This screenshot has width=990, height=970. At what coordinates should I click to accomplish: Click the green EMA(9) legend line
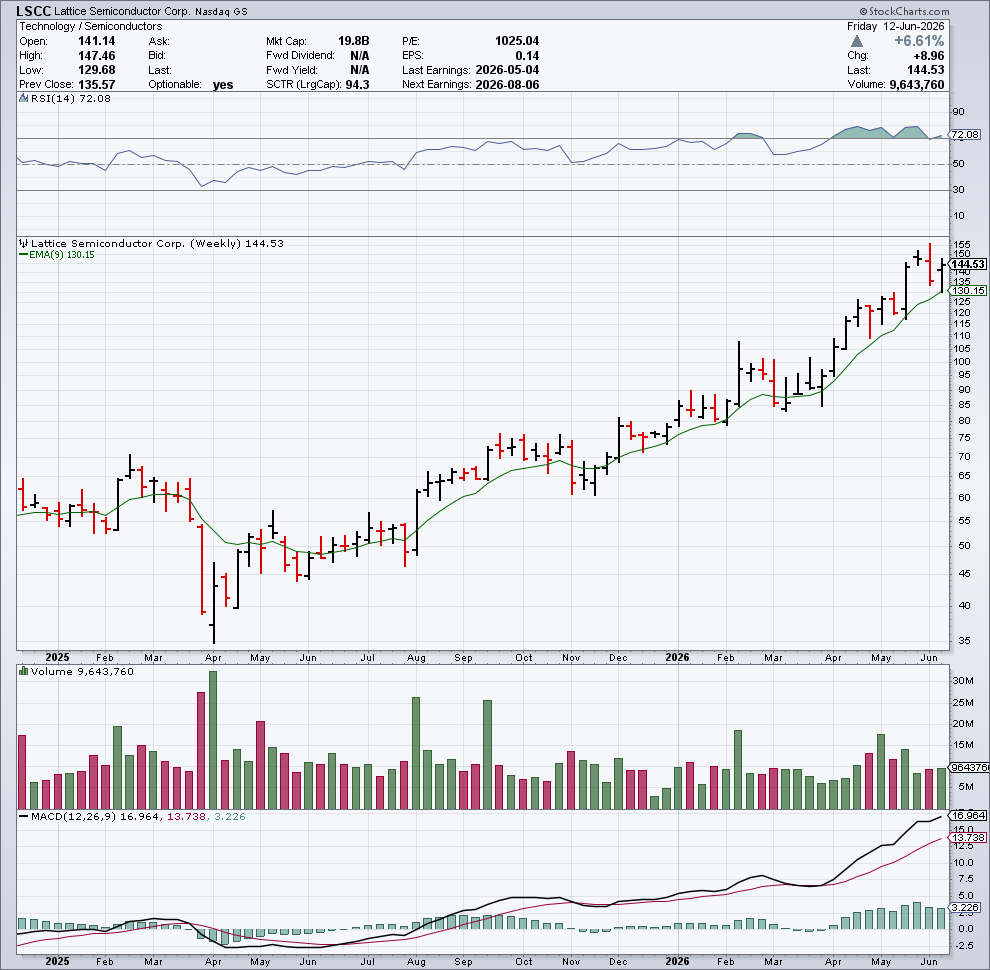pos(23,255)
